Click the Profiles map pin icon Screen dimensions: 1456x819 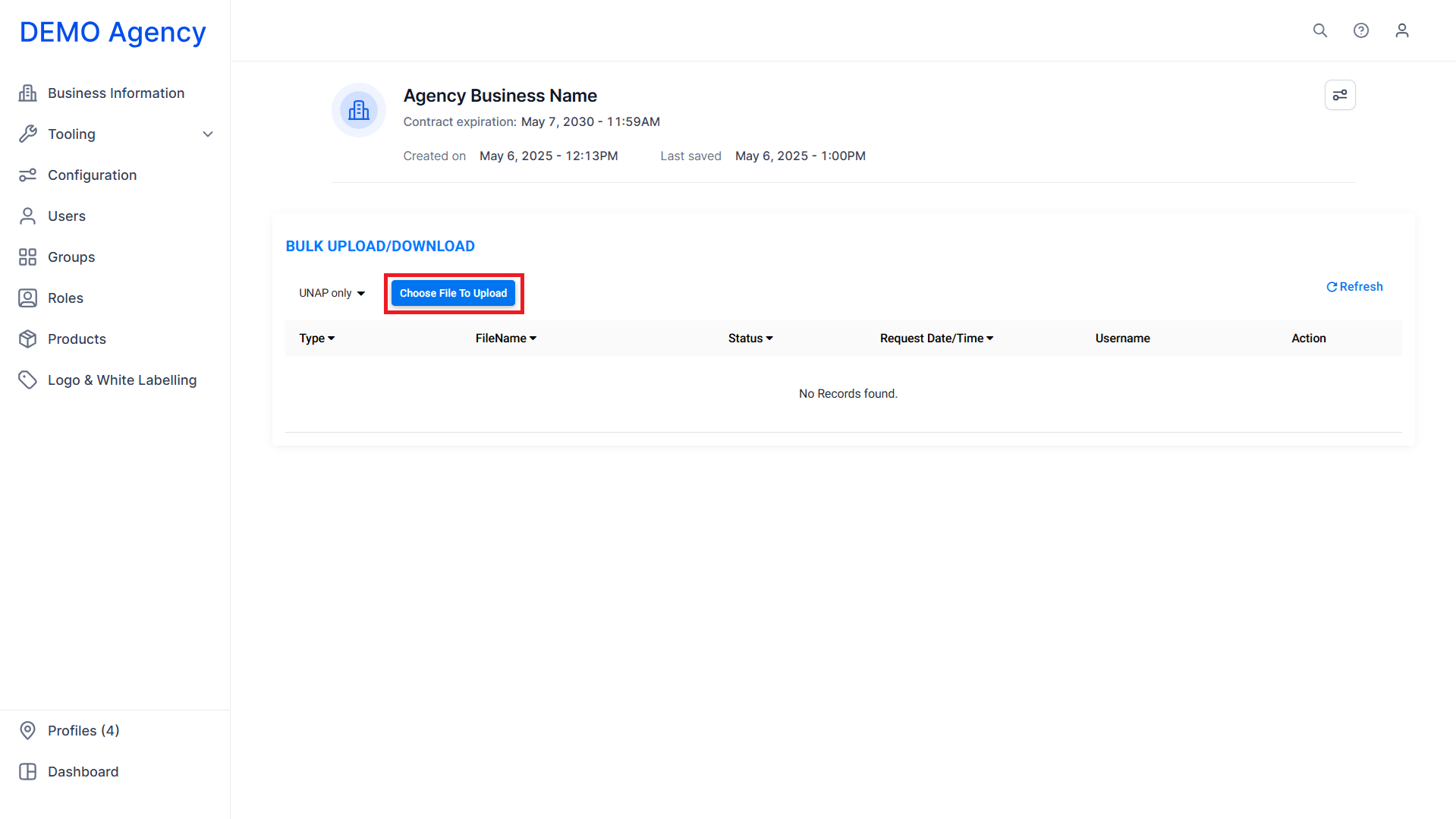point(28,730)
